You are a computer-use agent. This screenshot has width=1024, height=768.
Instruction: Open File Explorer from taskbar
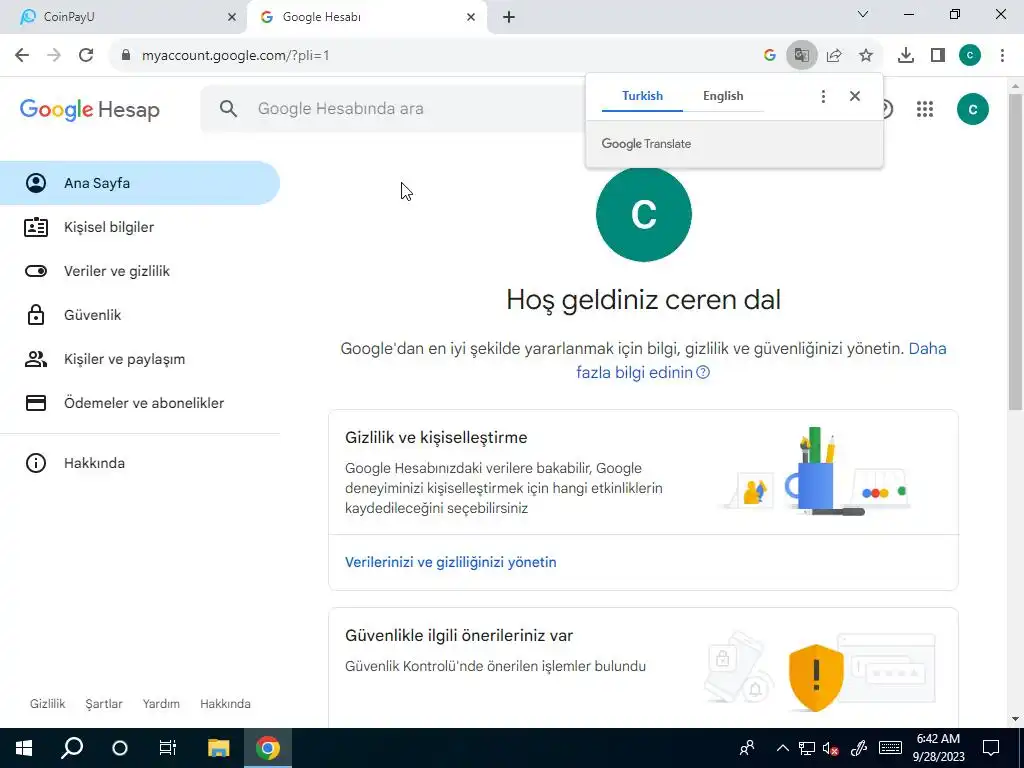(x=218, y=748)
